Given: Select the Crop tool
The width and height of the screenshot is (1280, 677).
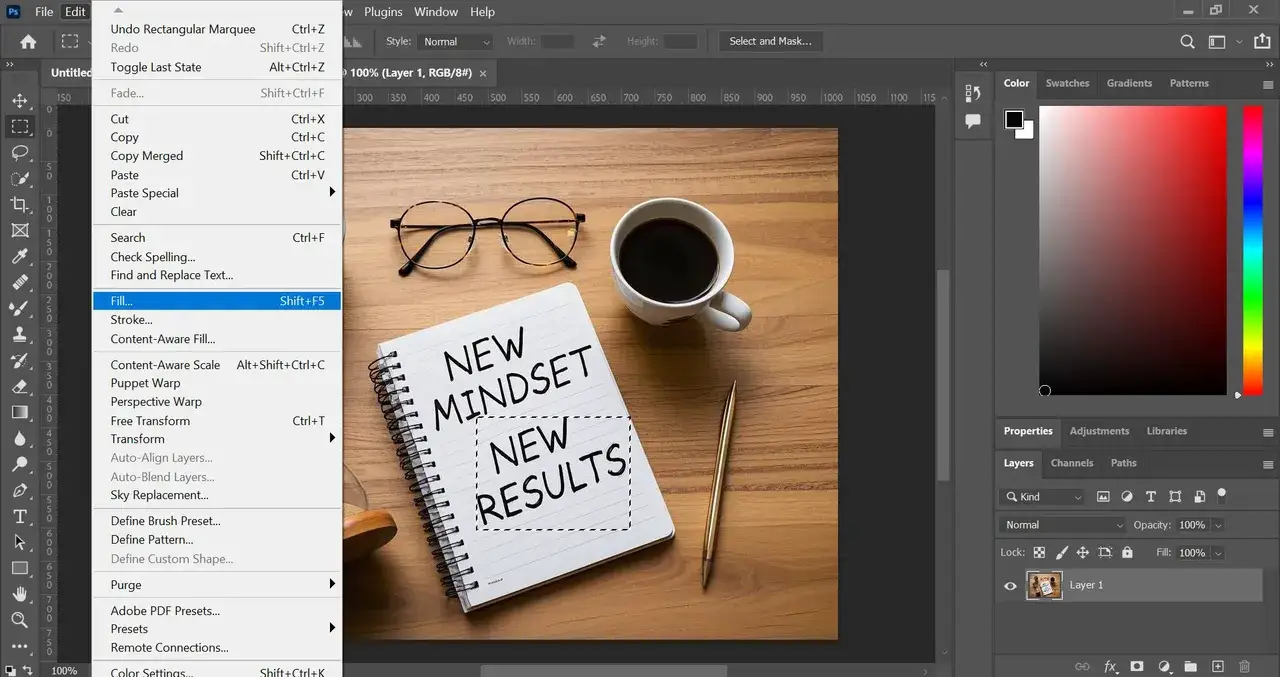Looking at the screenshot, I should point(20,204).
